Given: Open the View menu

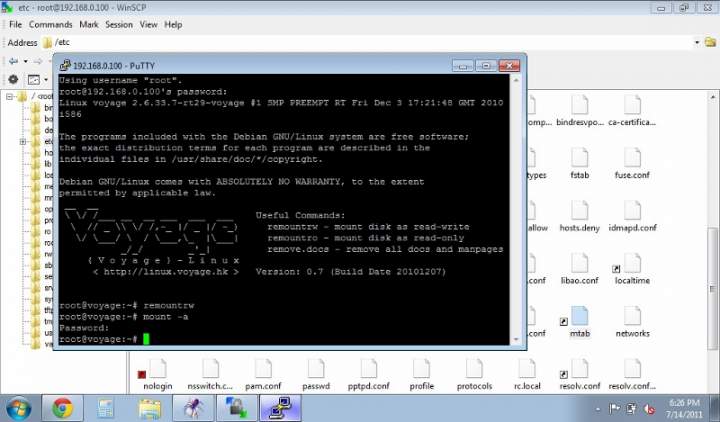Looking at the screenshot, I should [148, 24].
